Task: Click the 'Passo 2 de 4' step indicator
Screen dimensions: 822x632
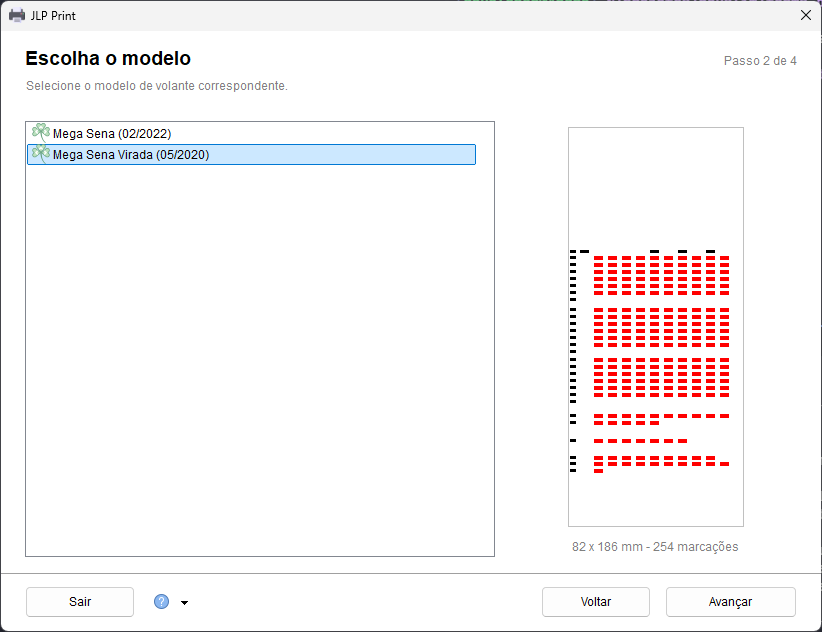Action: click(x=760, y=61)
